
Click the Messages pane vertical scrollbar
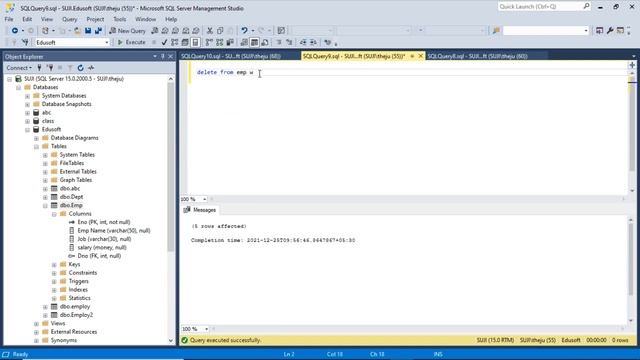tap(631, 259)
